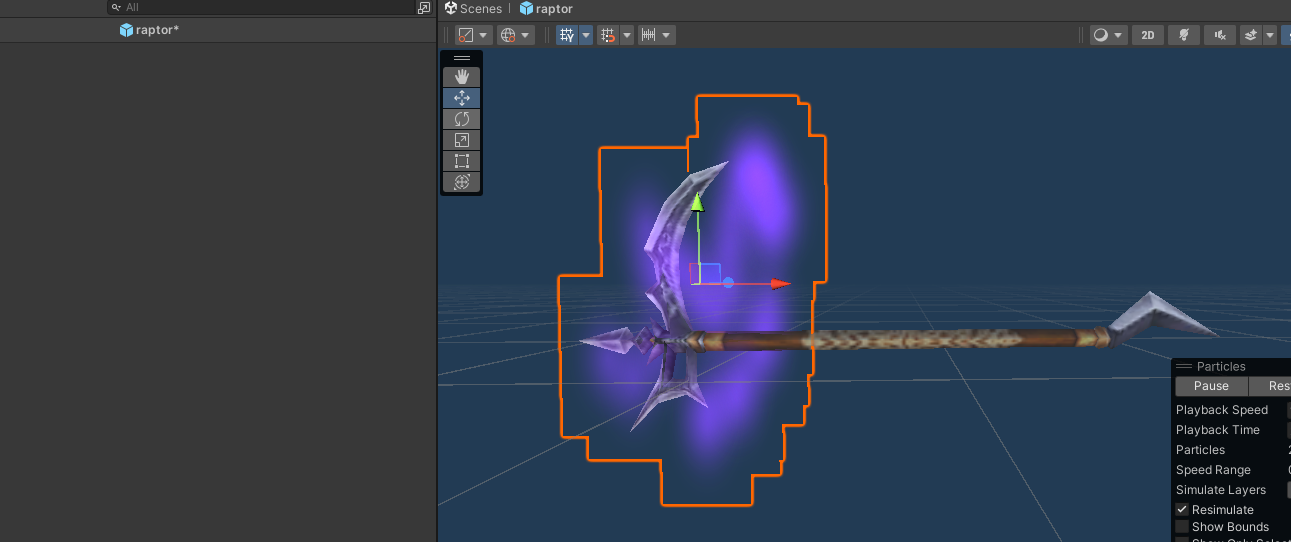This screenshot has width=1291, height=542.
Task: Open scene effects dropdown arrow
Action: 1270,35
